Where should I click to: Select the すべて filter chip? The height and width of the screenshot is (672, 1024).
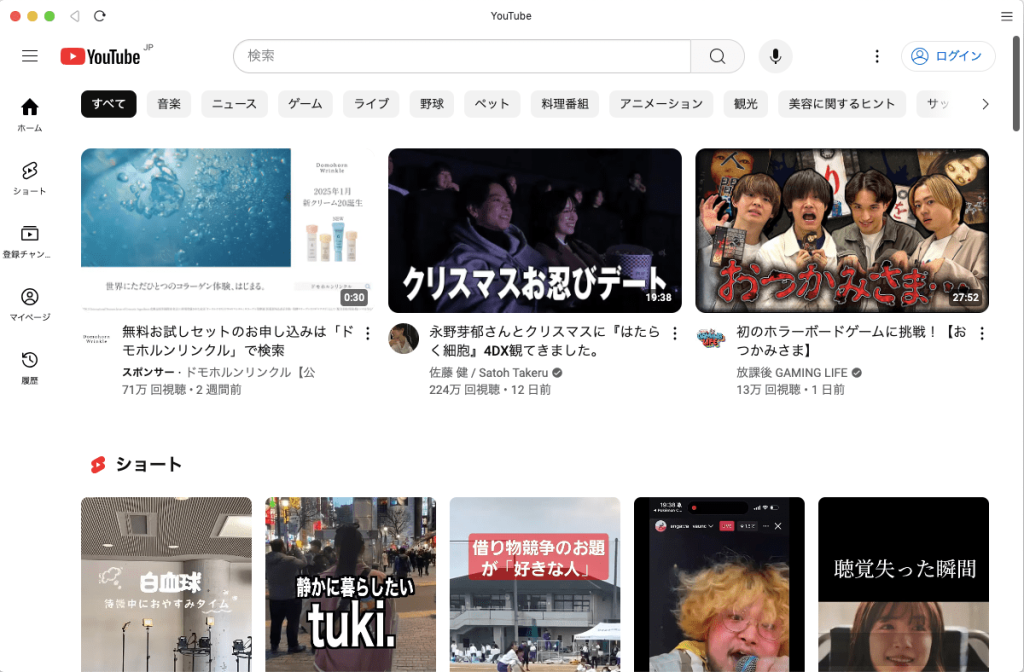click(108, 104)
